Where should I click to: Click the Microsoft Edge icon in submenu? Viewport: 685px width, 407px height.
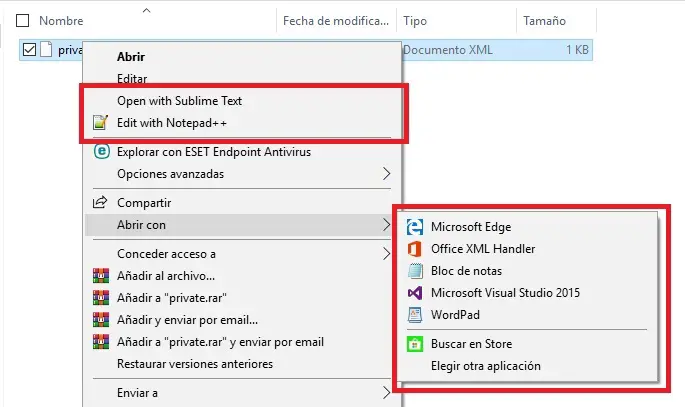coord(414,227)
